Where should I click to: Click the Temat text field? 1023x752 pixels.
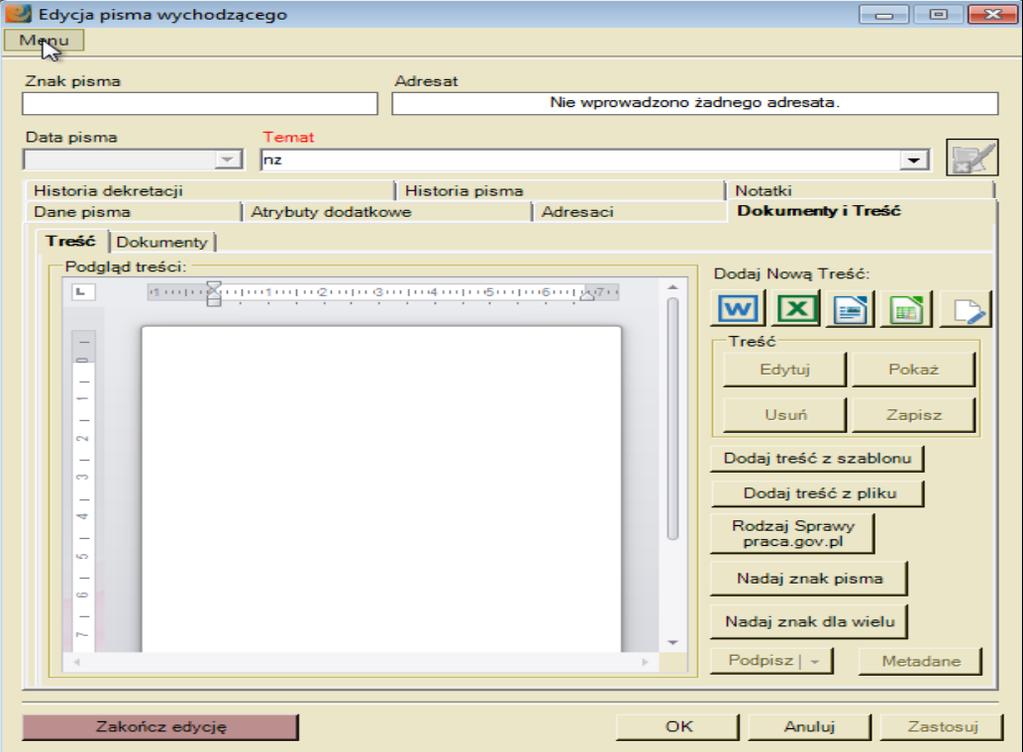click(x=580, y=160)
